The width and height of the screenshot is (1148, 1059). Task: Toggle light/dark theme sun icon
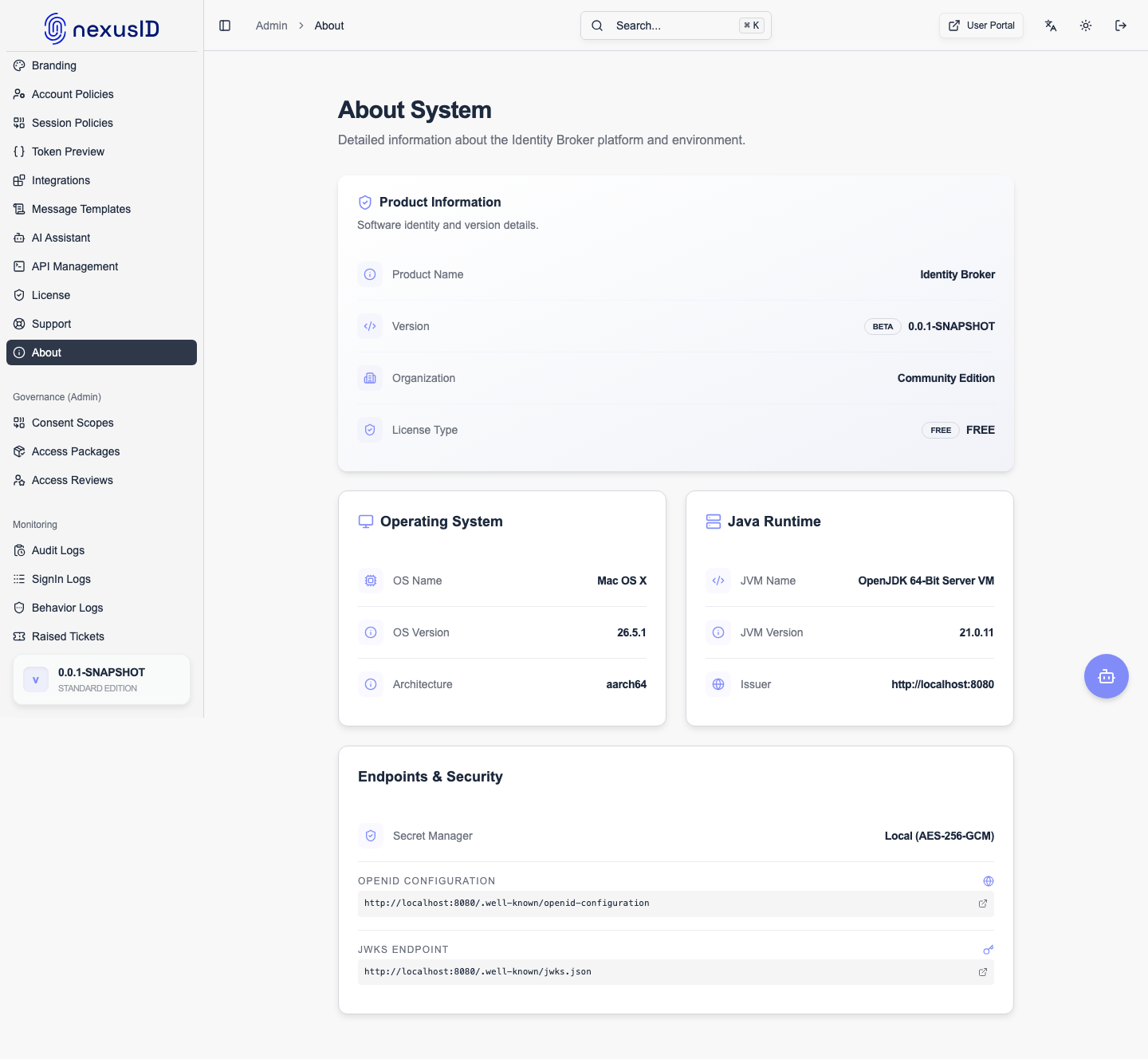tap(1086, 26)
